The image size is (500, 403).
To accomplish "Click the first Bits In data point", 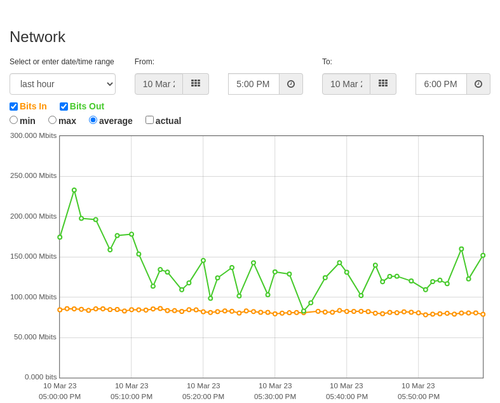I will (x=60, y=310).
